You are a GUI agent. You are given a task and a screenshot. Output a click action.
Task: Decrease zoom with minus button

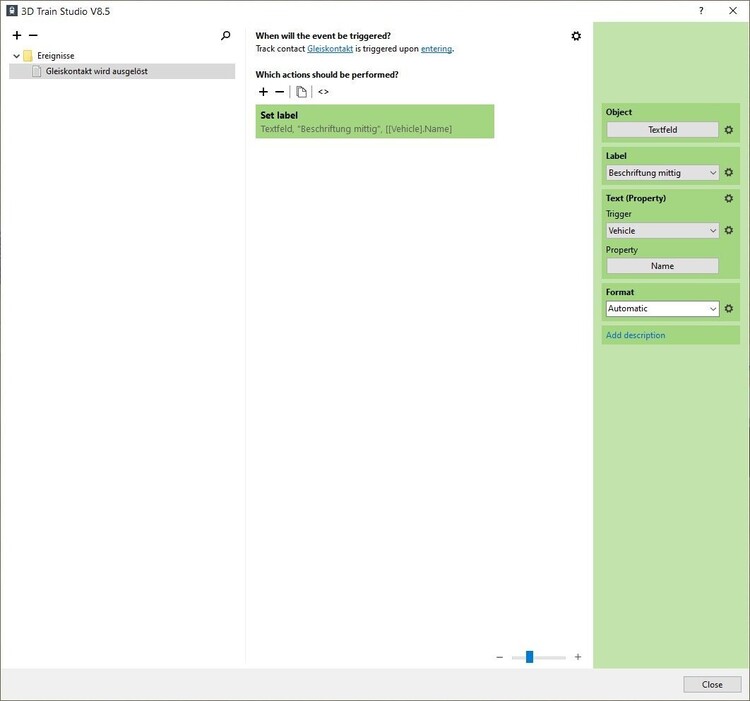point(499,657)
